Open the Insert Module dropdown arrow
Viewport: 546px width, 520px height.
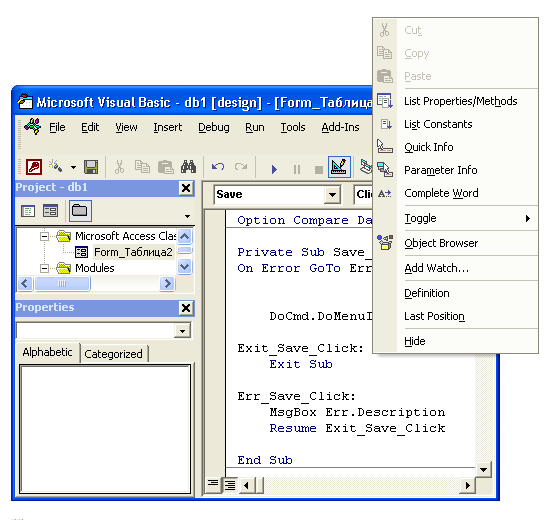(73, 168)
